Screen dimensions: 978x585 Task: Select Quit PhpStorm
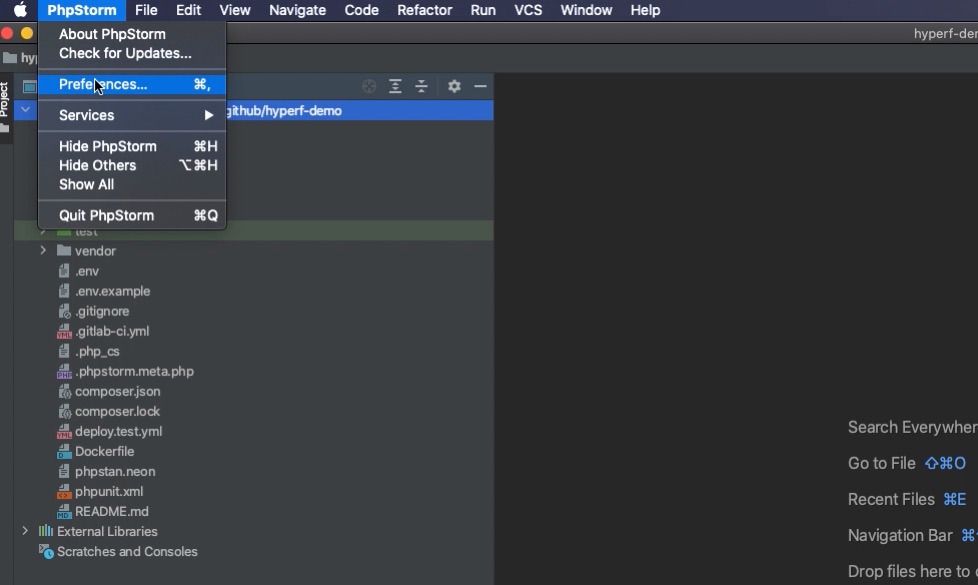coord(132,216)
